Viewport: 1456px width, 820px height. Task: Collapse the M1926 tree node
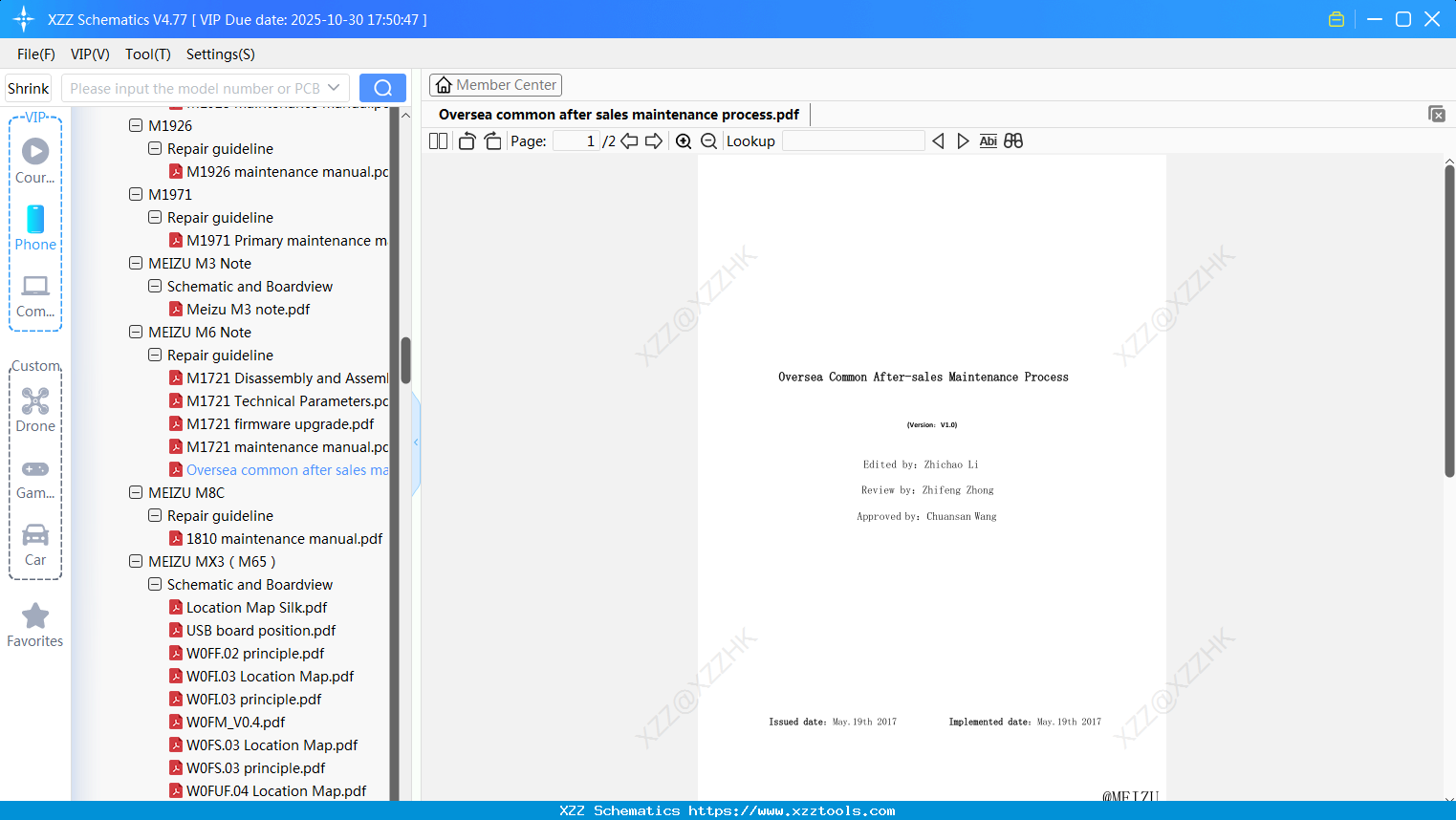coord(136,125)
